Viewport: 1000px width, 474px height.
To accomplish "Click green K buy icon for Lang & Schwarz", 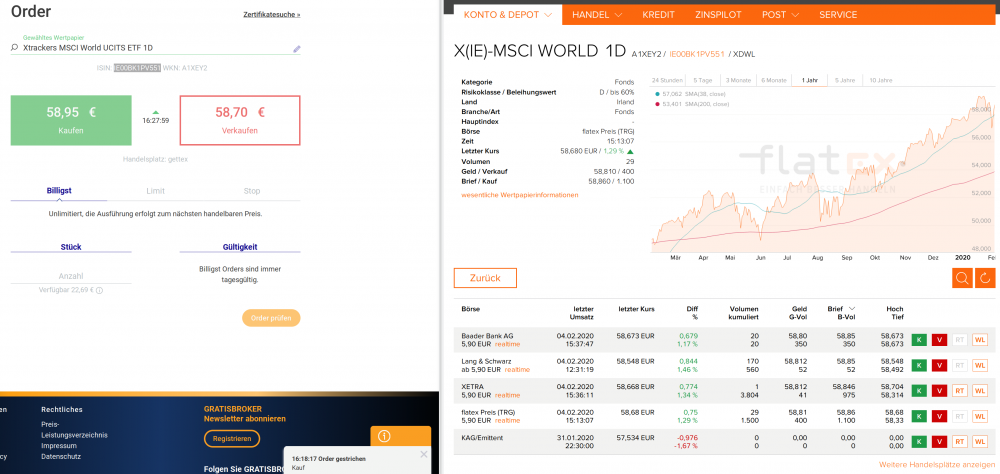I will 919,366.
